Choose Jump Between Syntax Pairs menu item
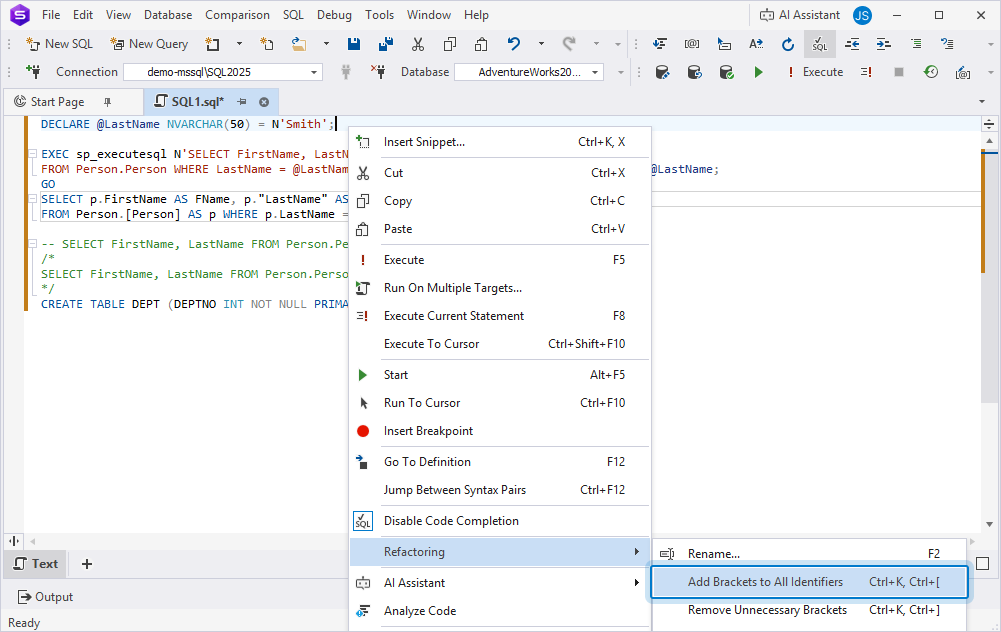1001x632 pixels. coord(500,490)
